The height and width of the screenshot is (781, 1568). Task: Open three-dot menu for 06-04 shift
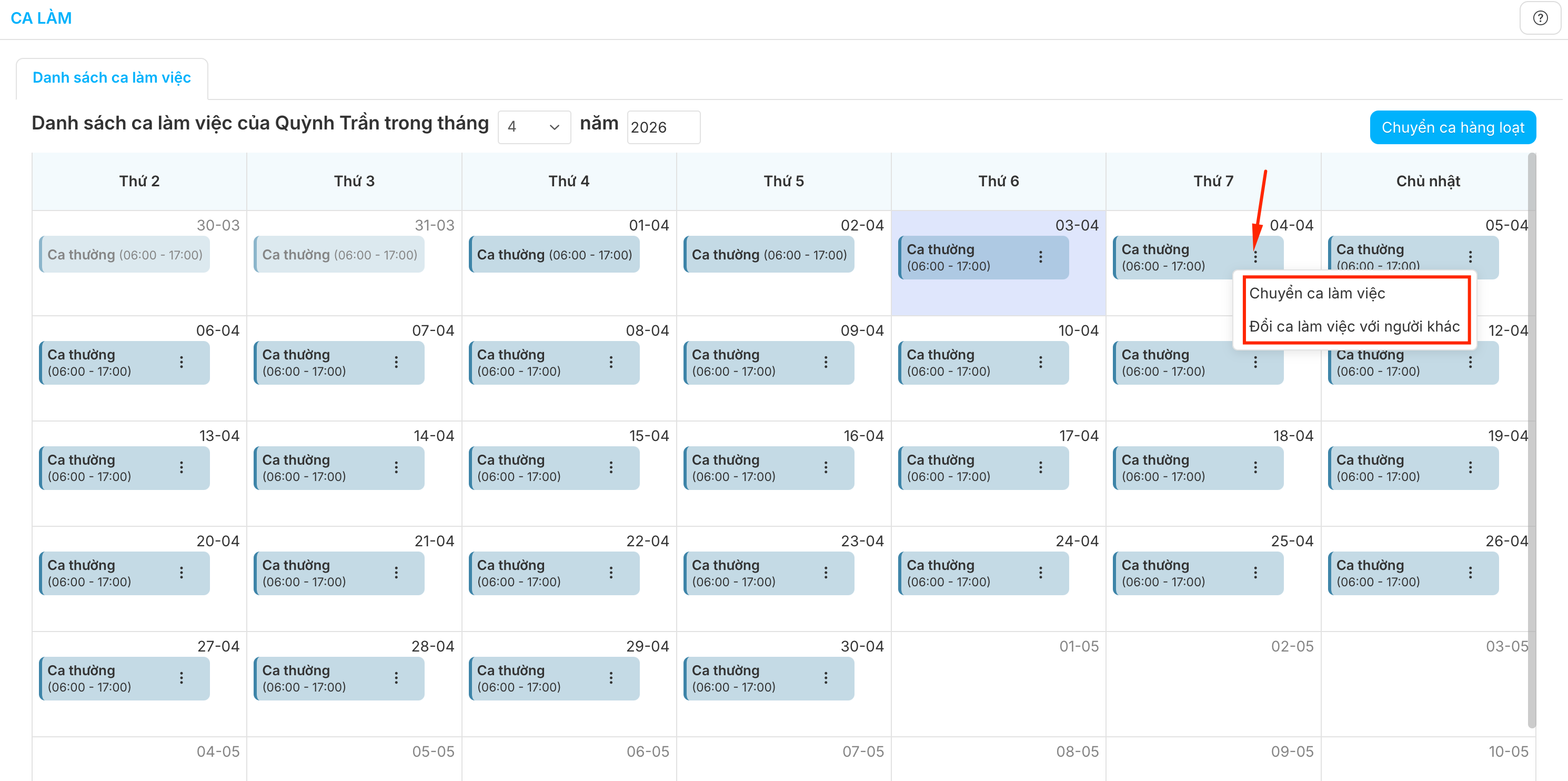182,362
